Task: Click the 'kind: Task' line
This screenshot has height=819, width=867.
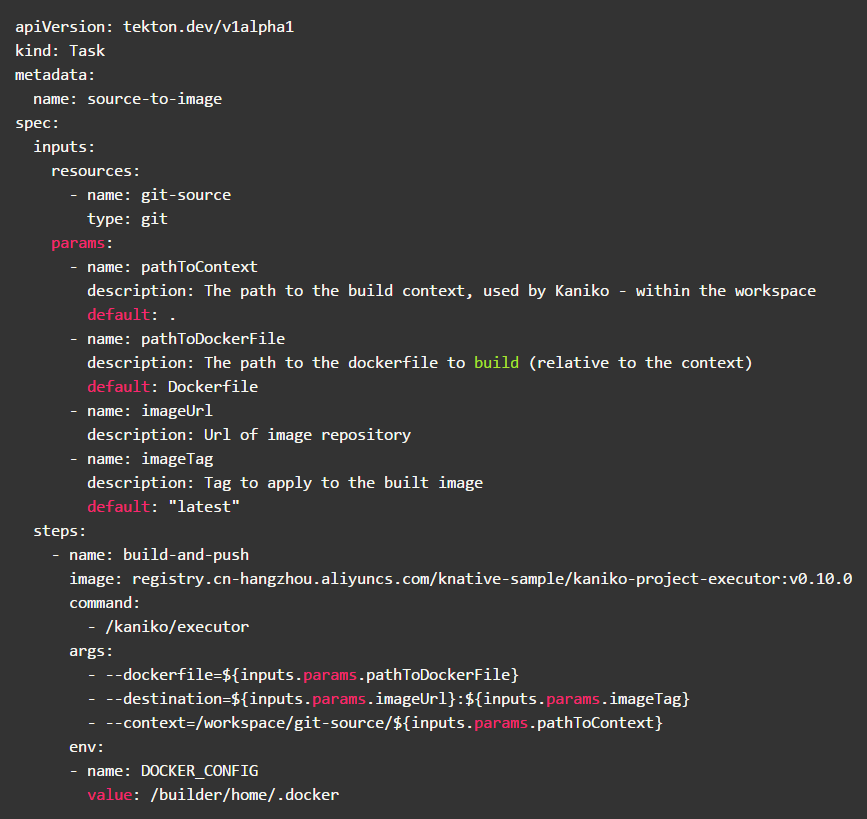Action: 60,51
